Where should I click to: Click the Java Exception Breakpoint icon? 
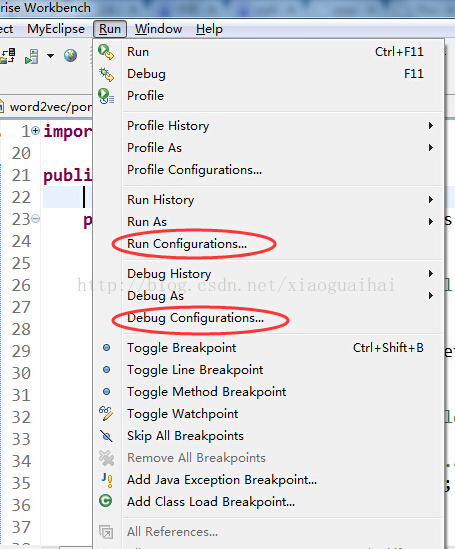coord(107,480)
